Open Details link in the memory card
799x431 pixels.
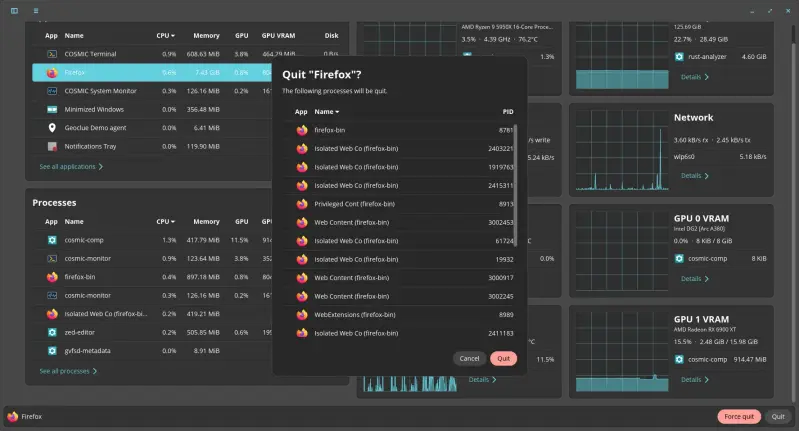[x=695, y=77]
